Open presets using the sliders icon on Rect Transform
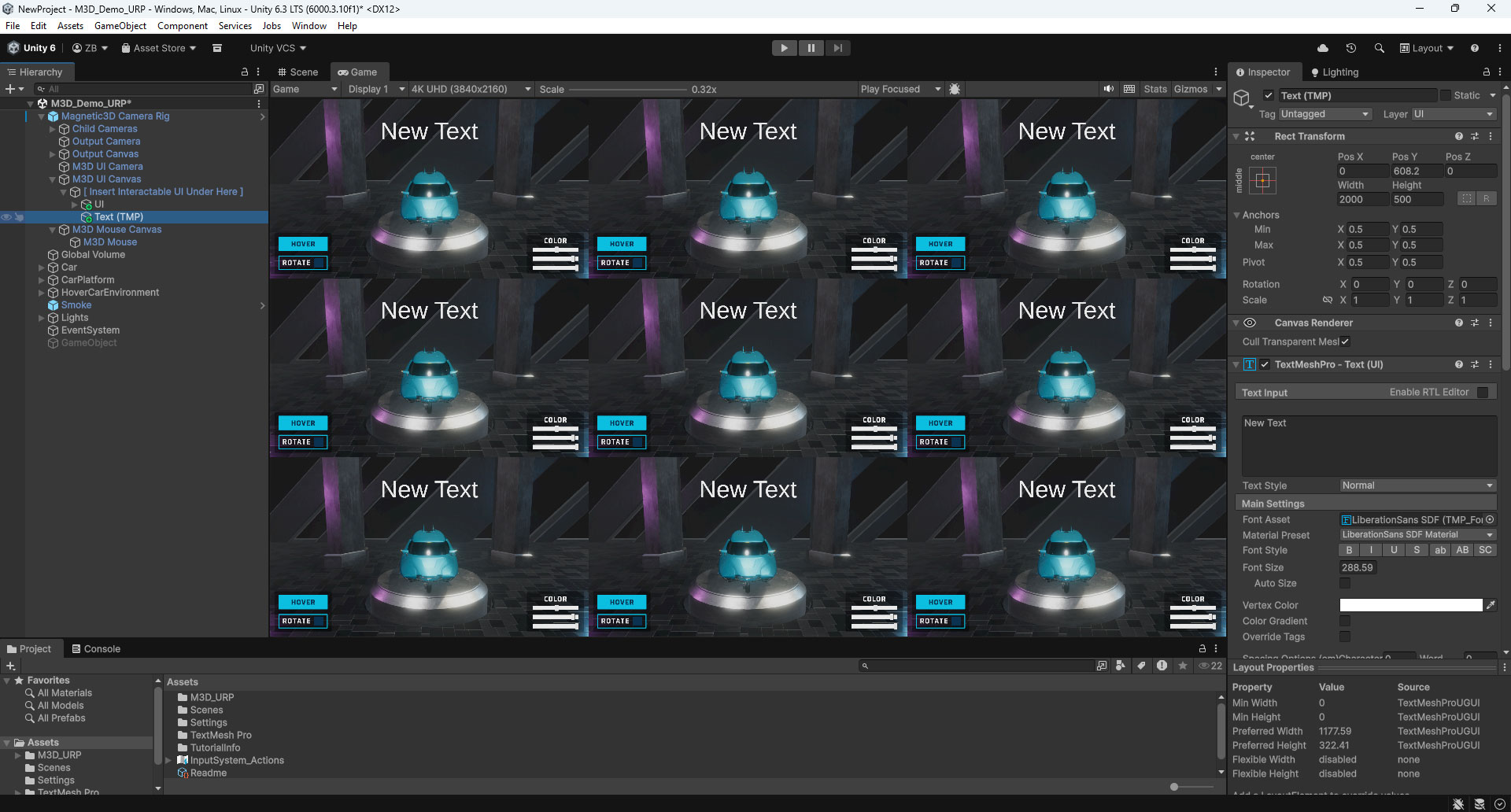The image size is (1511, 812). [x=1475, y=136]
